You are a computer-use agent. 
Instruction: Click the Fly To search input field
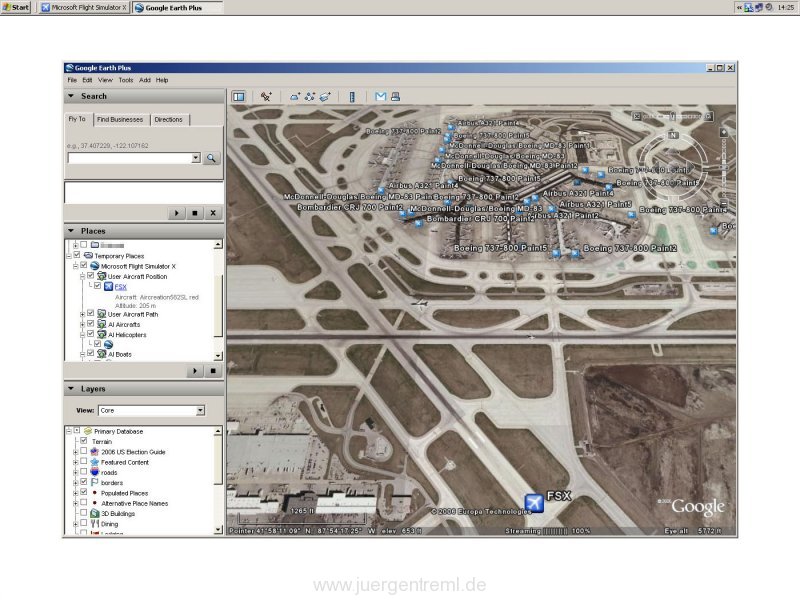pyautogui.click(x=130, y=158)
